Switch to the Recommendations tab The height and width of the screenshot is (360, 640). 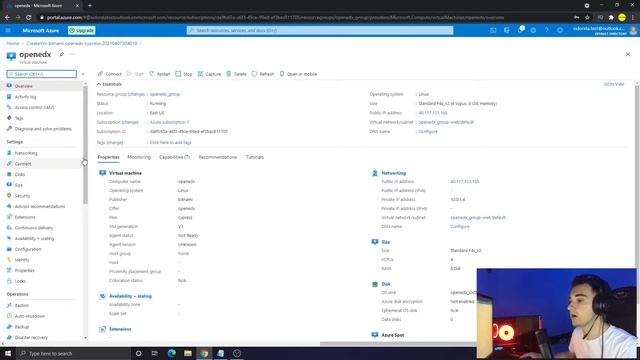coord(218,157)
